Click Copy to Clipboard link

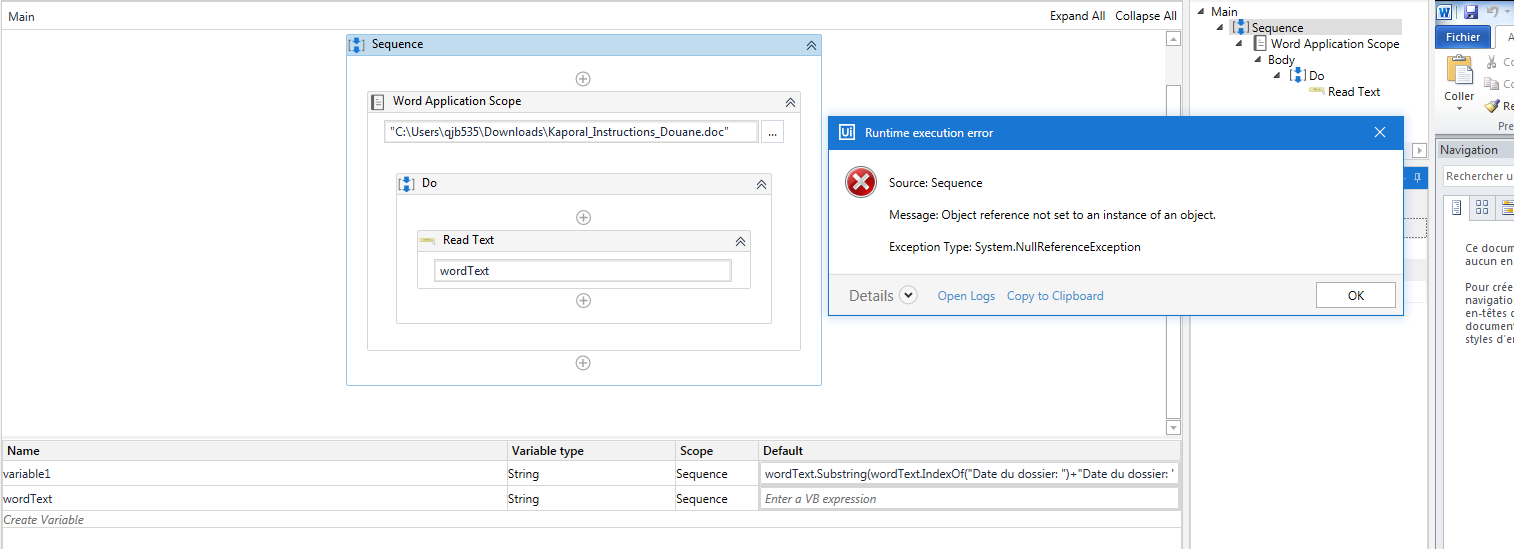[1055, 296]
